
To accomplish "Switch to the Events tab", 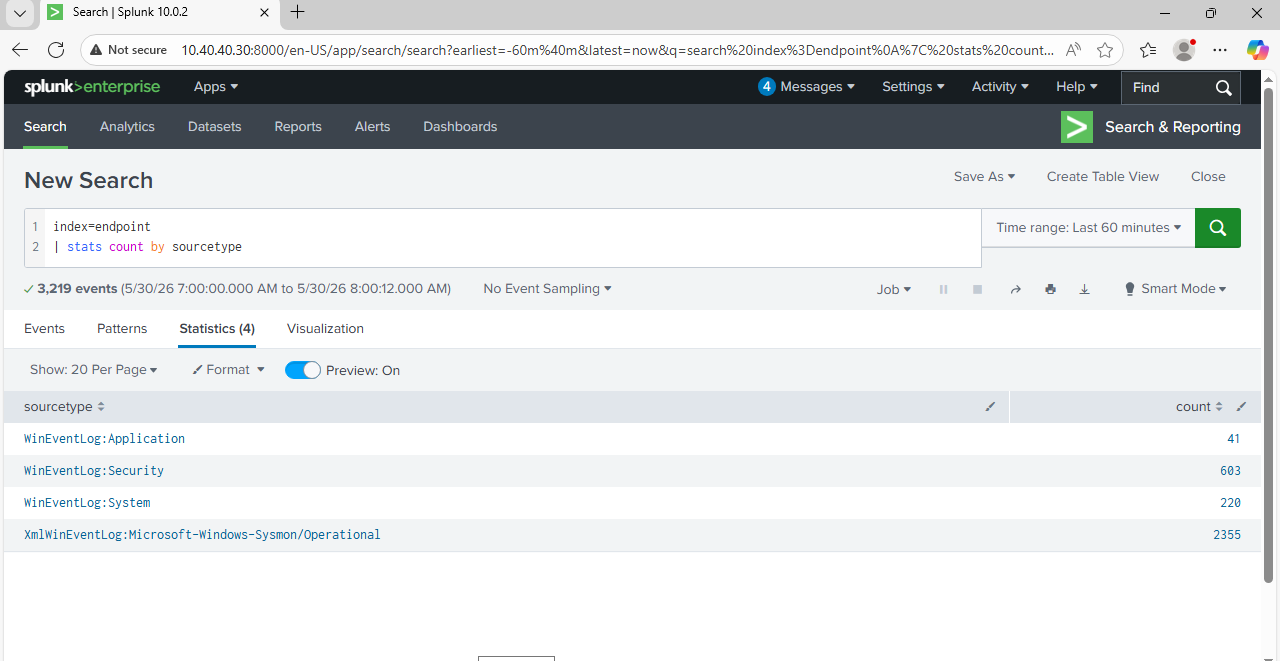I will pyautogui.click(x=44, y=329).
